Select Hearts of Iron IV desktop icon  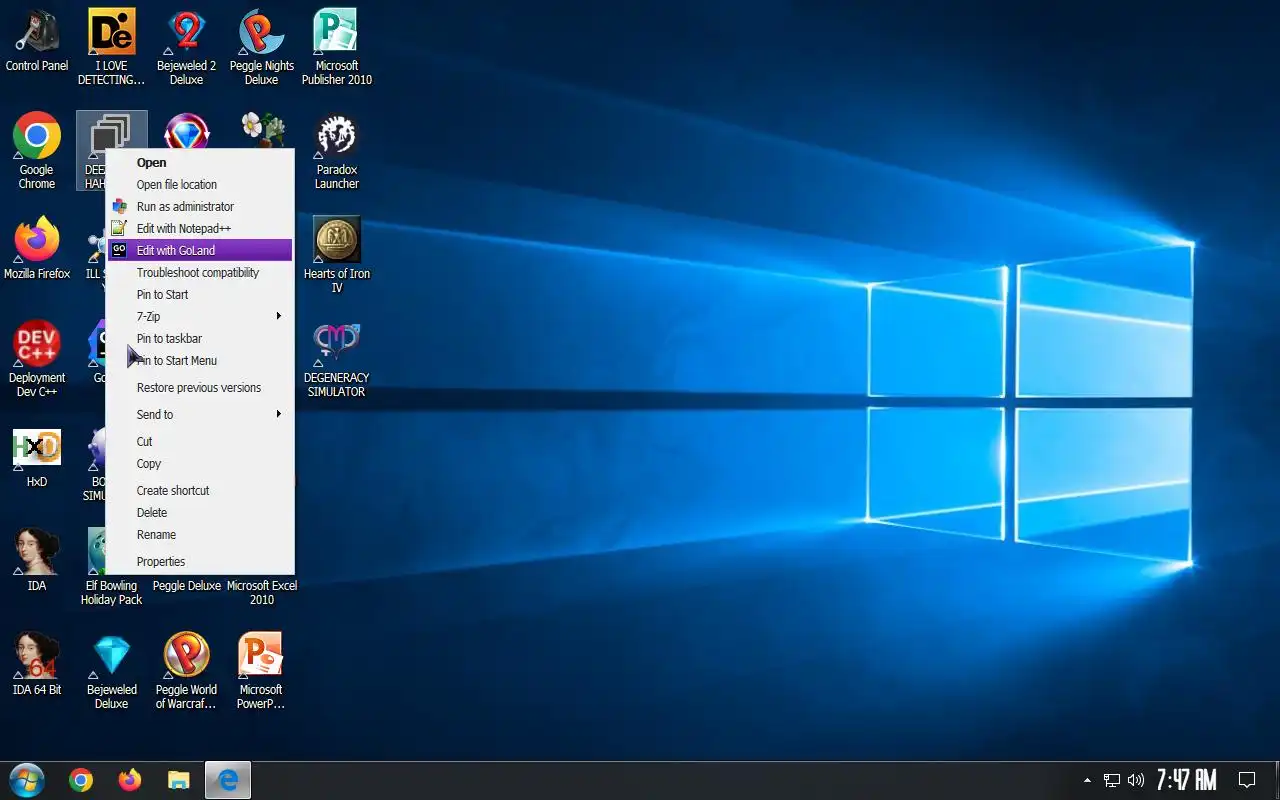337,255
